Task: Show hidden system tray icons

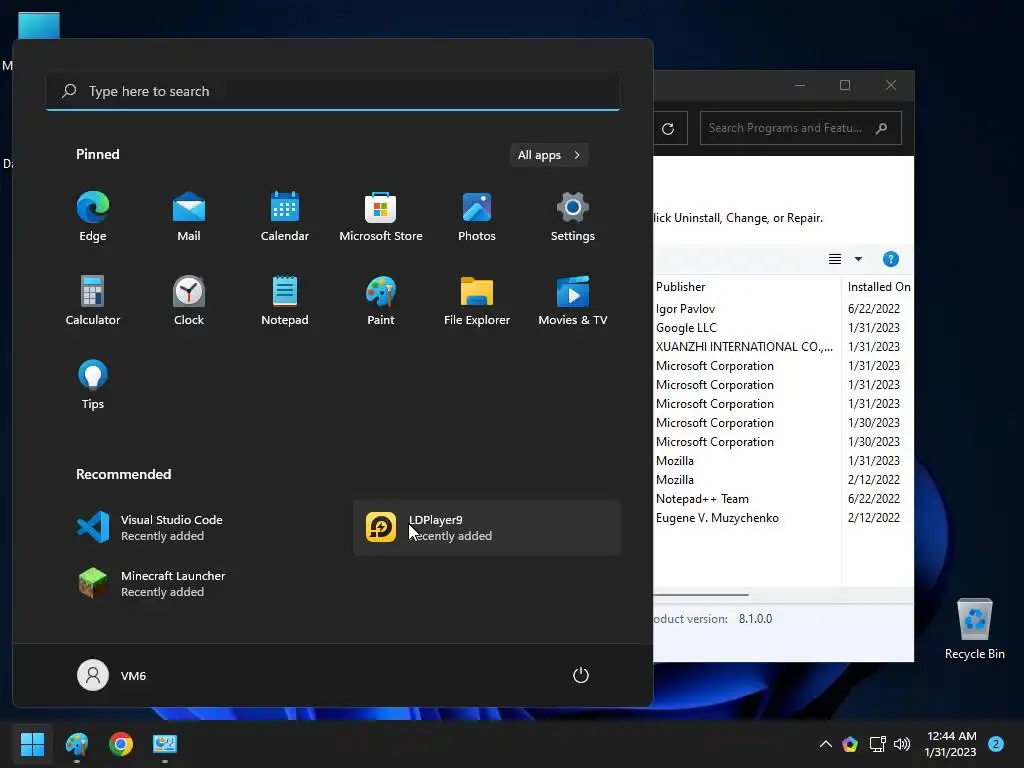Action: 825,744
